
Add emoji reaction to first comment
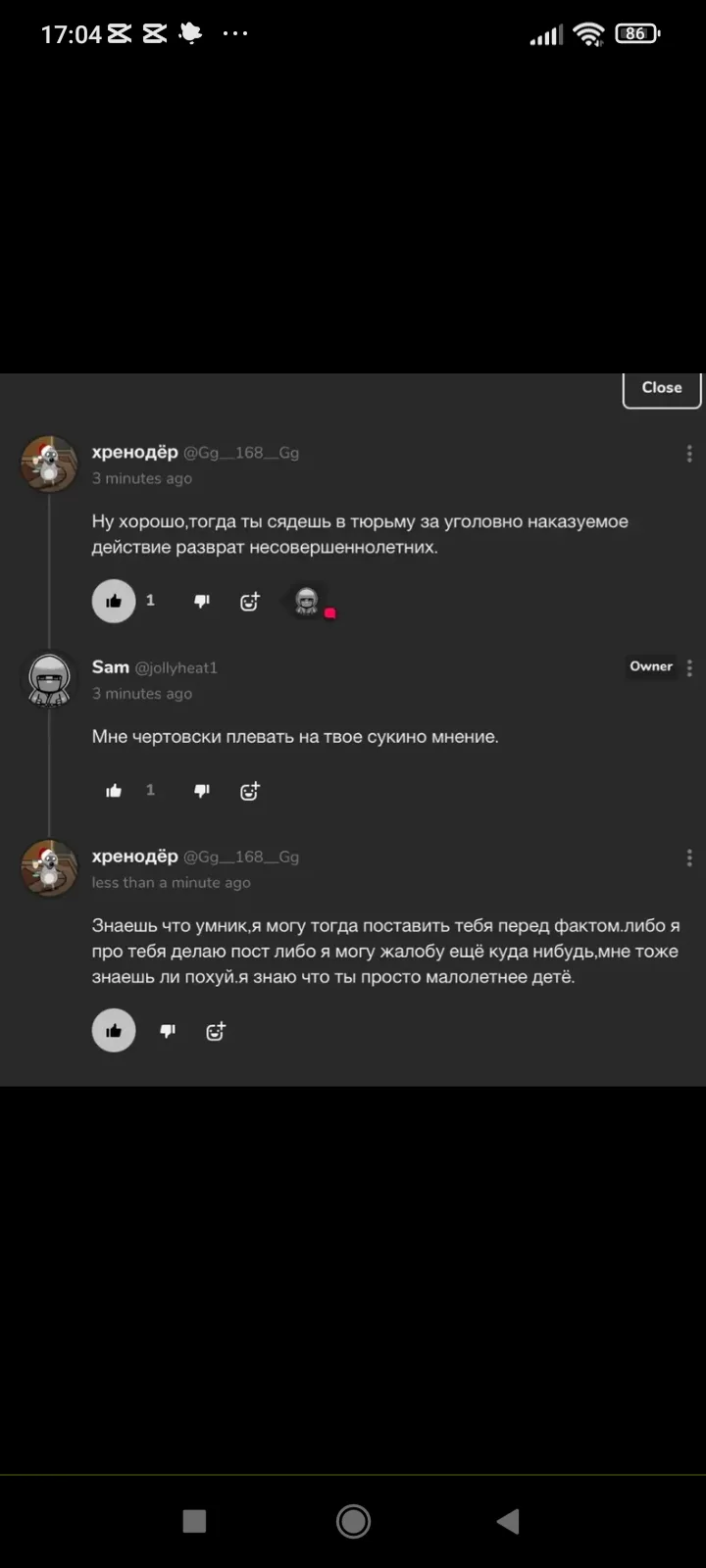click(250, 602)
